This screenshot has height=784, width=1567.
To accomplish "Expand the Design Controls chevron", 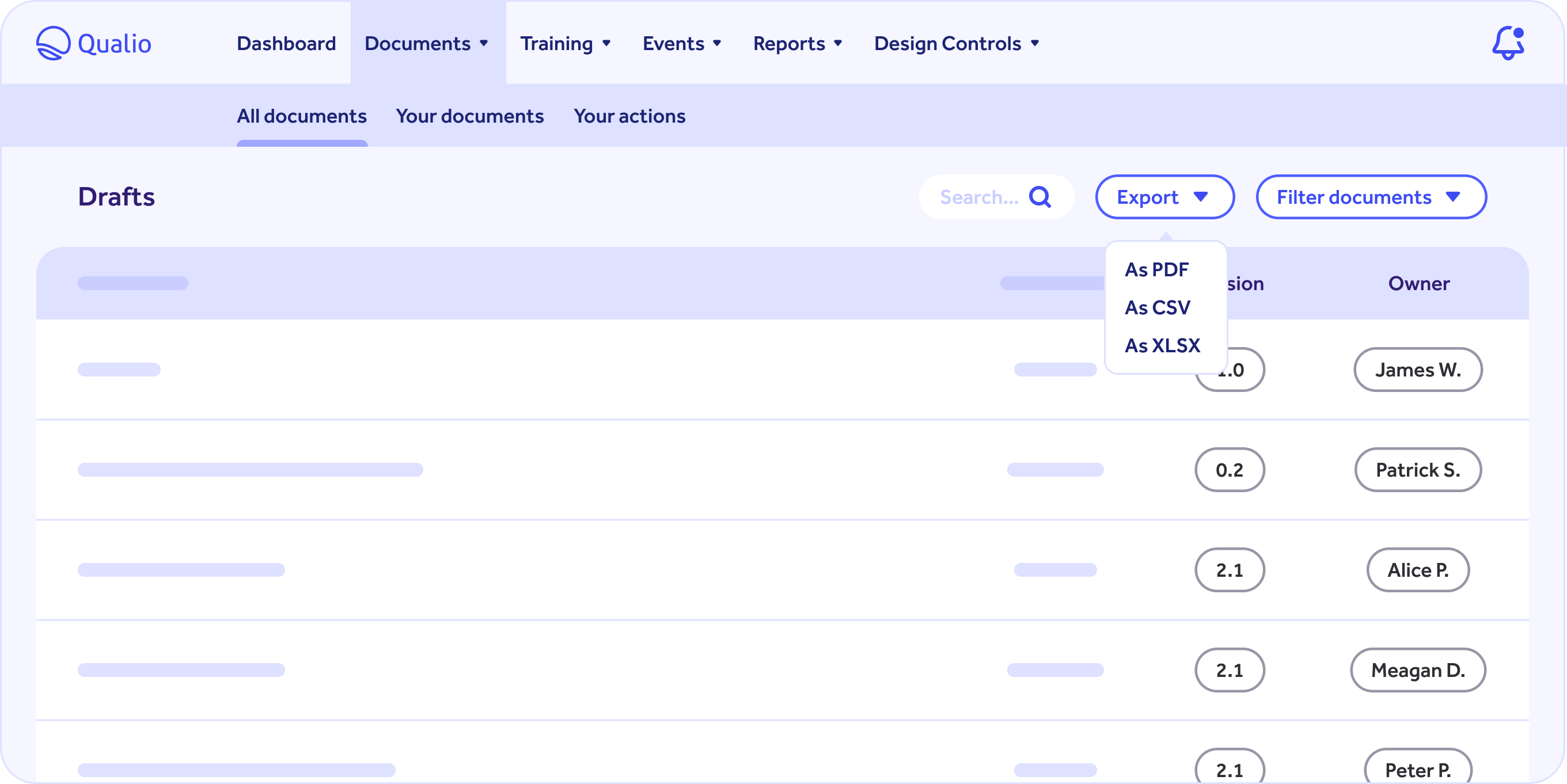I will coord(1035,43).
